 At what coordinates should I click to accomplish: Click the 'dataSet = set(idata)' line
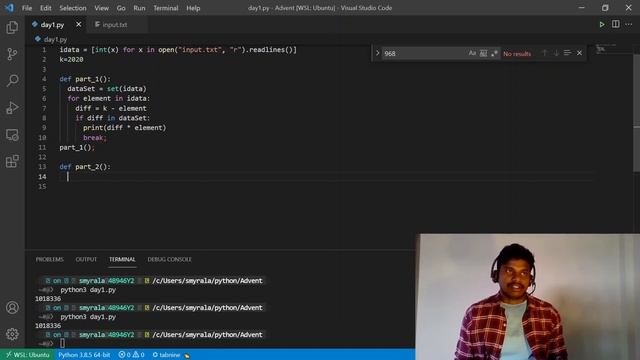107,89
